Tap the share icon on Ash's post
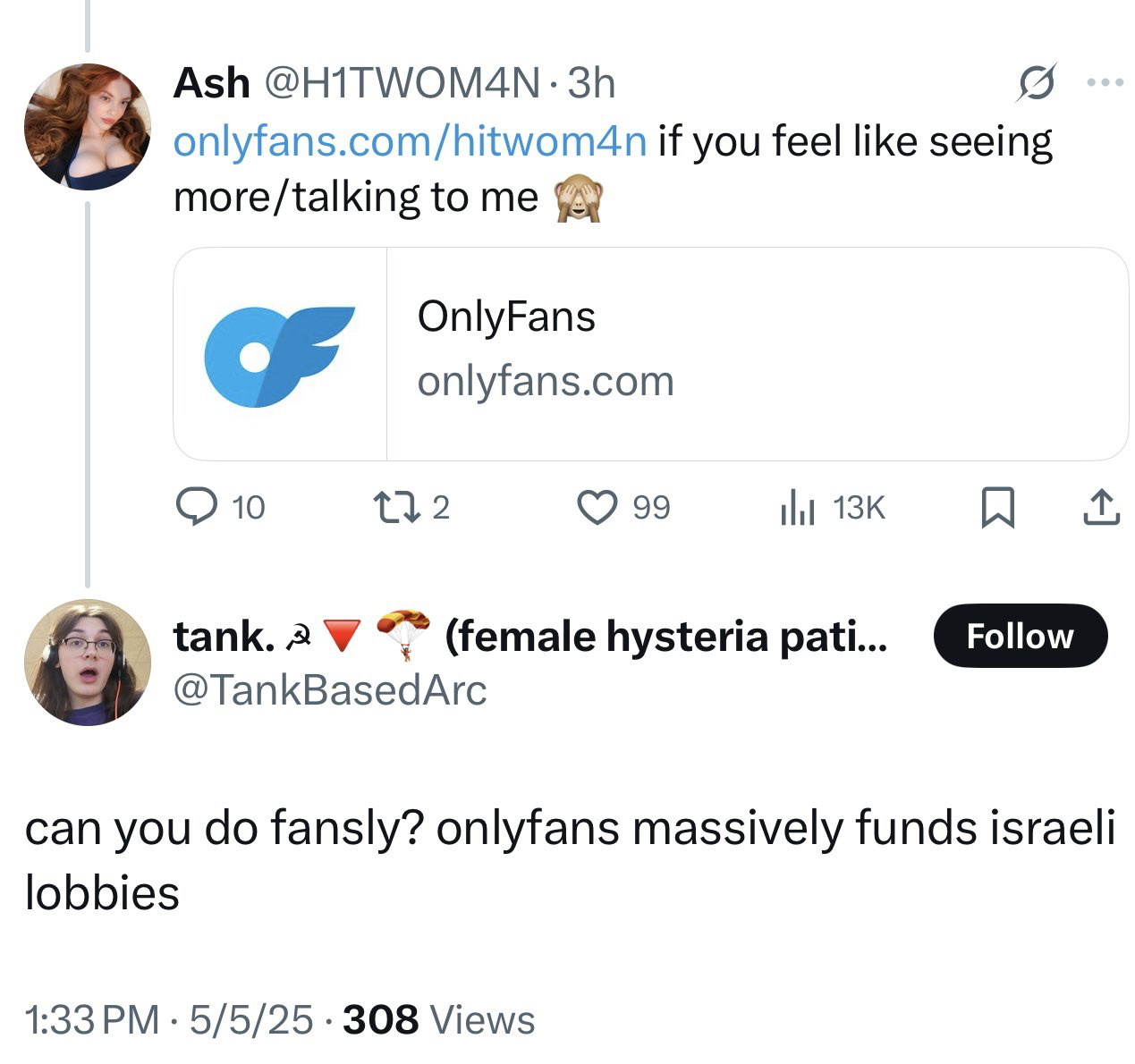The height and width of the screenshot is (1064, 1135). tap(1101, 508)
